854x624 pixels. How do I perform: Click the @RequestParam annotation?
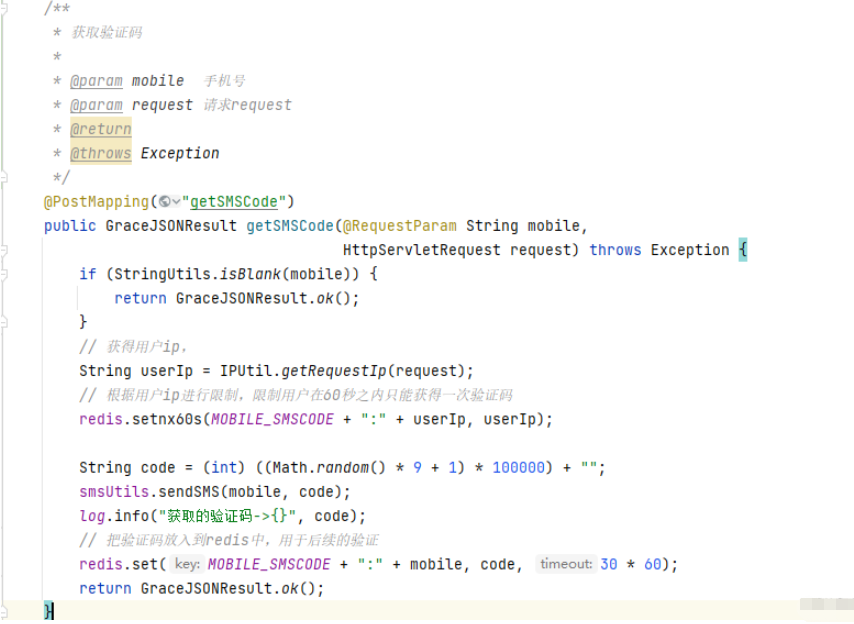[400, 226]
